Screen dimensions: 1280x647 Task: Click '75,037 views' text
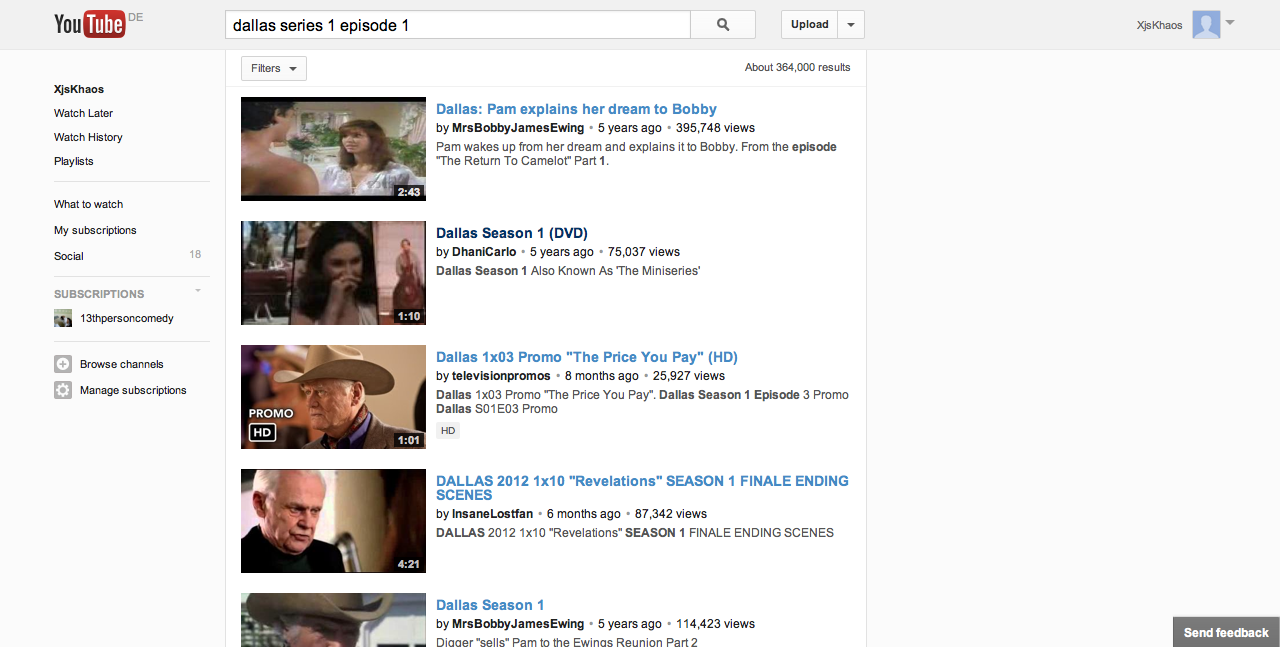pos(644,252)
